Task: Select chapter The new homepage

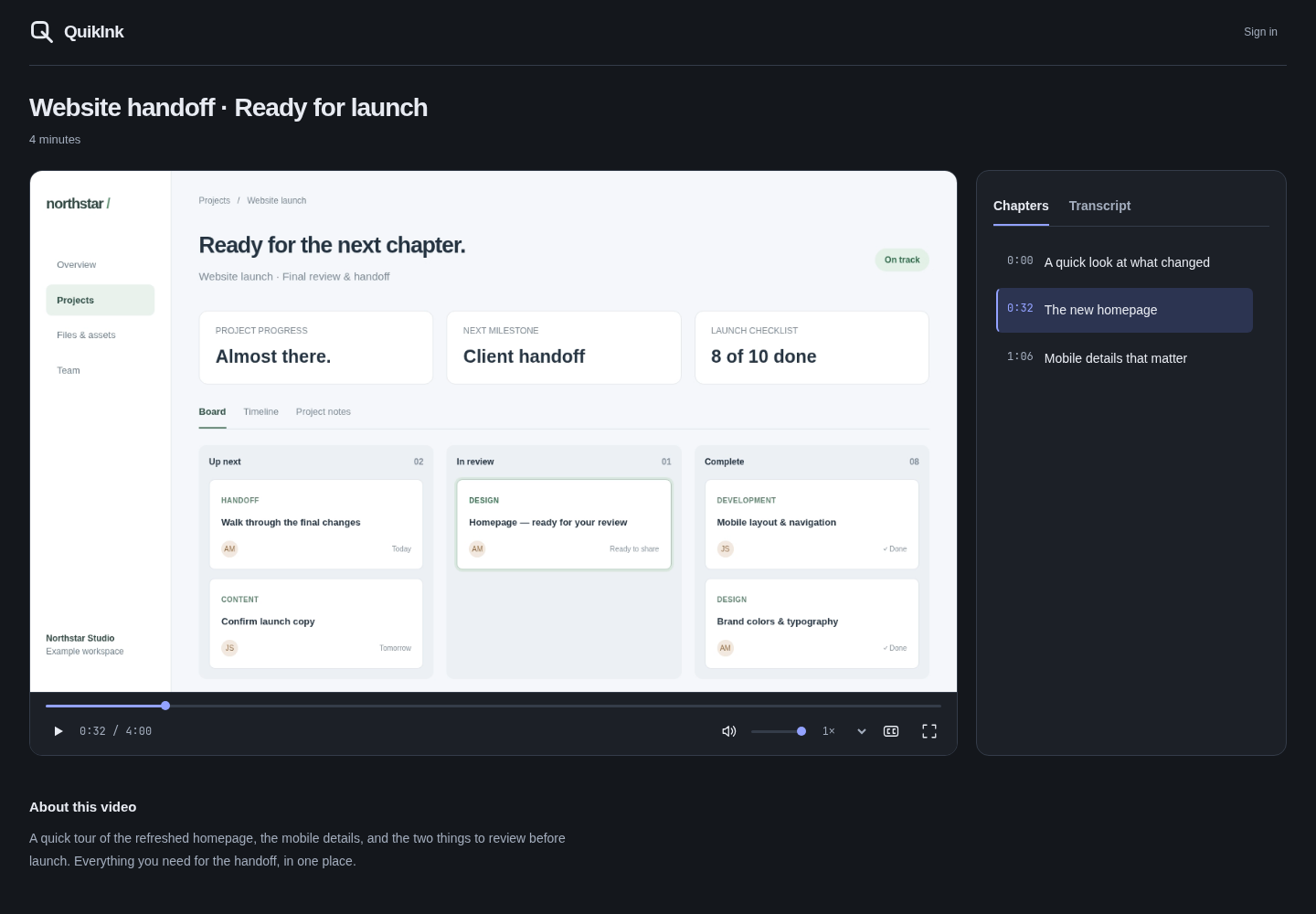Action: pos(1124,310)
